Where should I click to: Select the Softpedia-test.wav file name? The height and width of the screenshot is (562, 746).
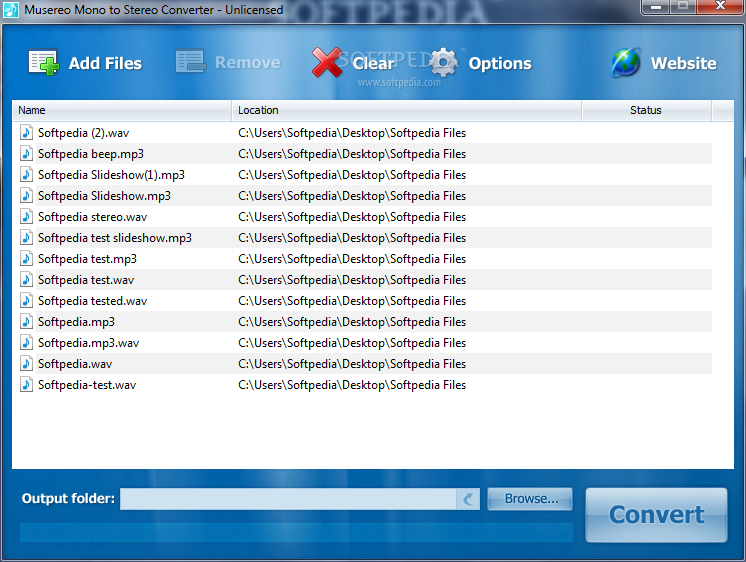point(87,385)
